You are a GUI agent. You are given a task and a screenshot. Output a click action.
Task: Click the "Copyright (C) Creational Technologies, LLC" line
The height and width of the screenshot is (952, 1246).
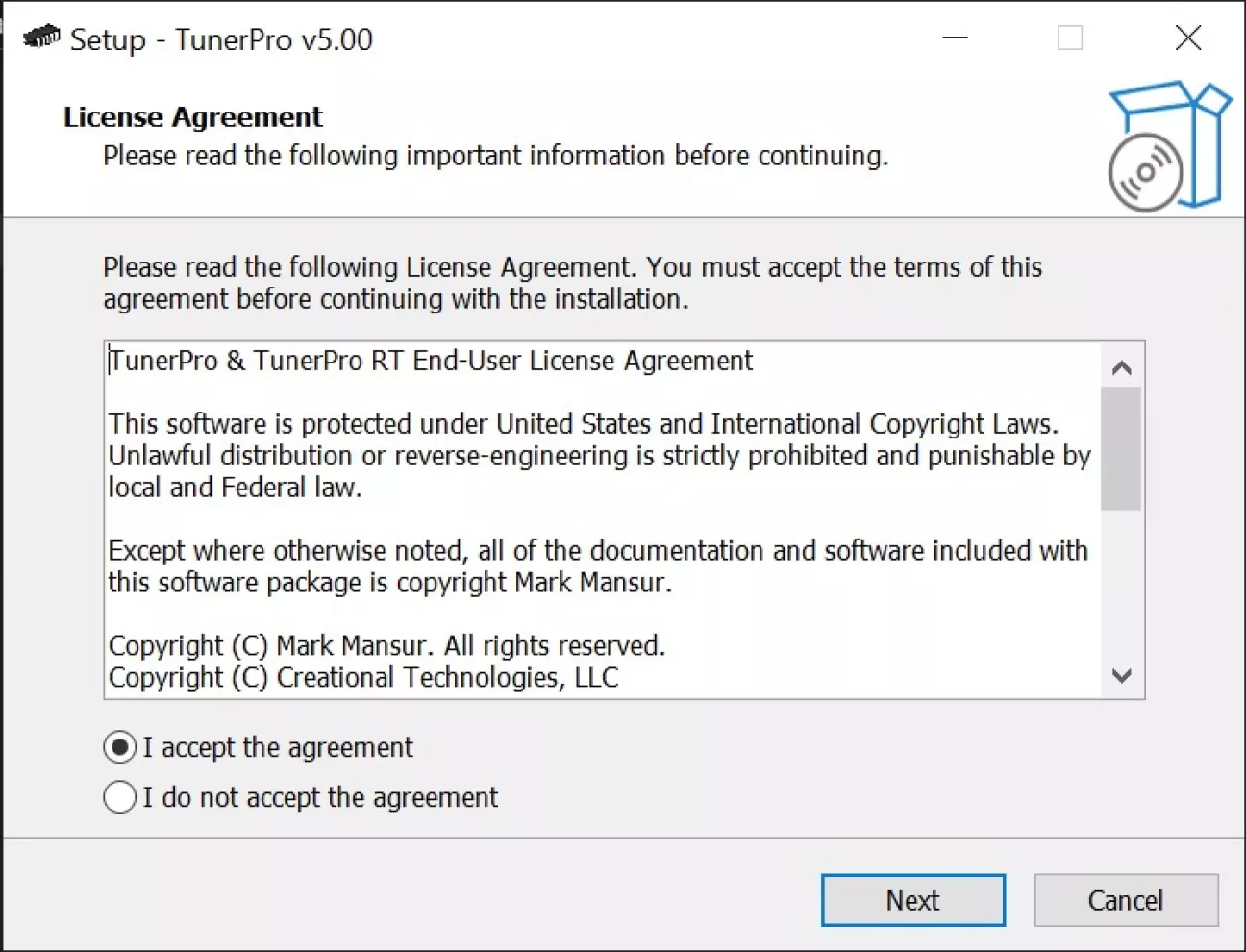point(363,677)
